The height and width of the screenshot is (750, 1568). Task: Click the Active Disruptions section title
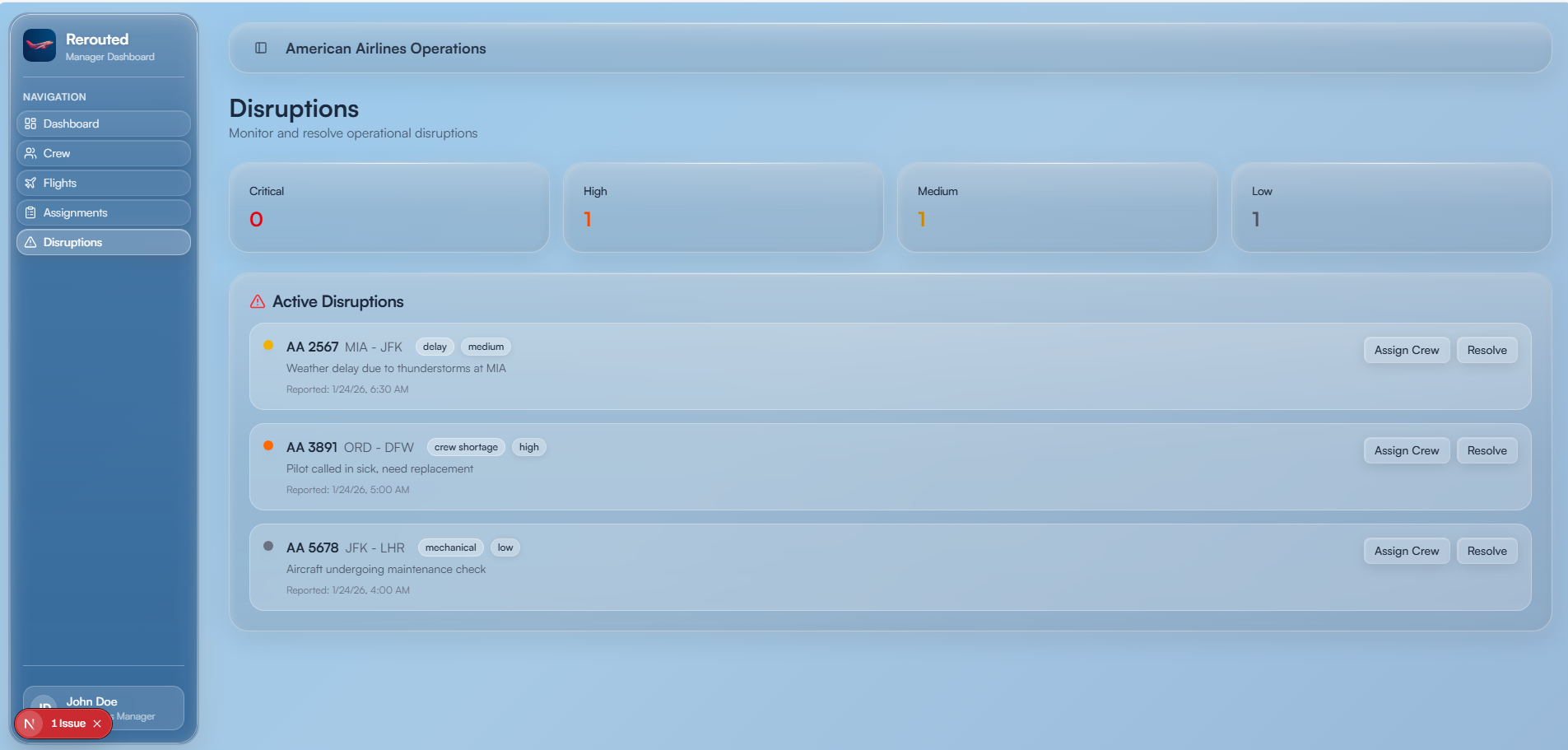[338, 301]
